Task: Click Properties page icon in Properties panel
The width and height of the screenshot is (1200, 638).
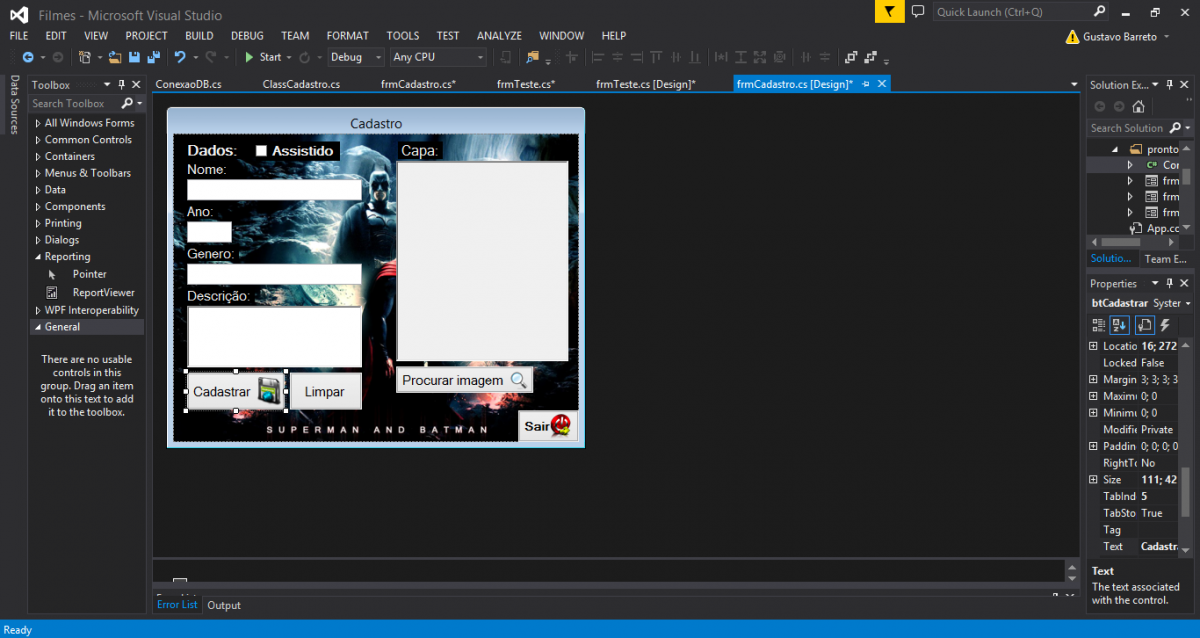Action: point(1145,325)
